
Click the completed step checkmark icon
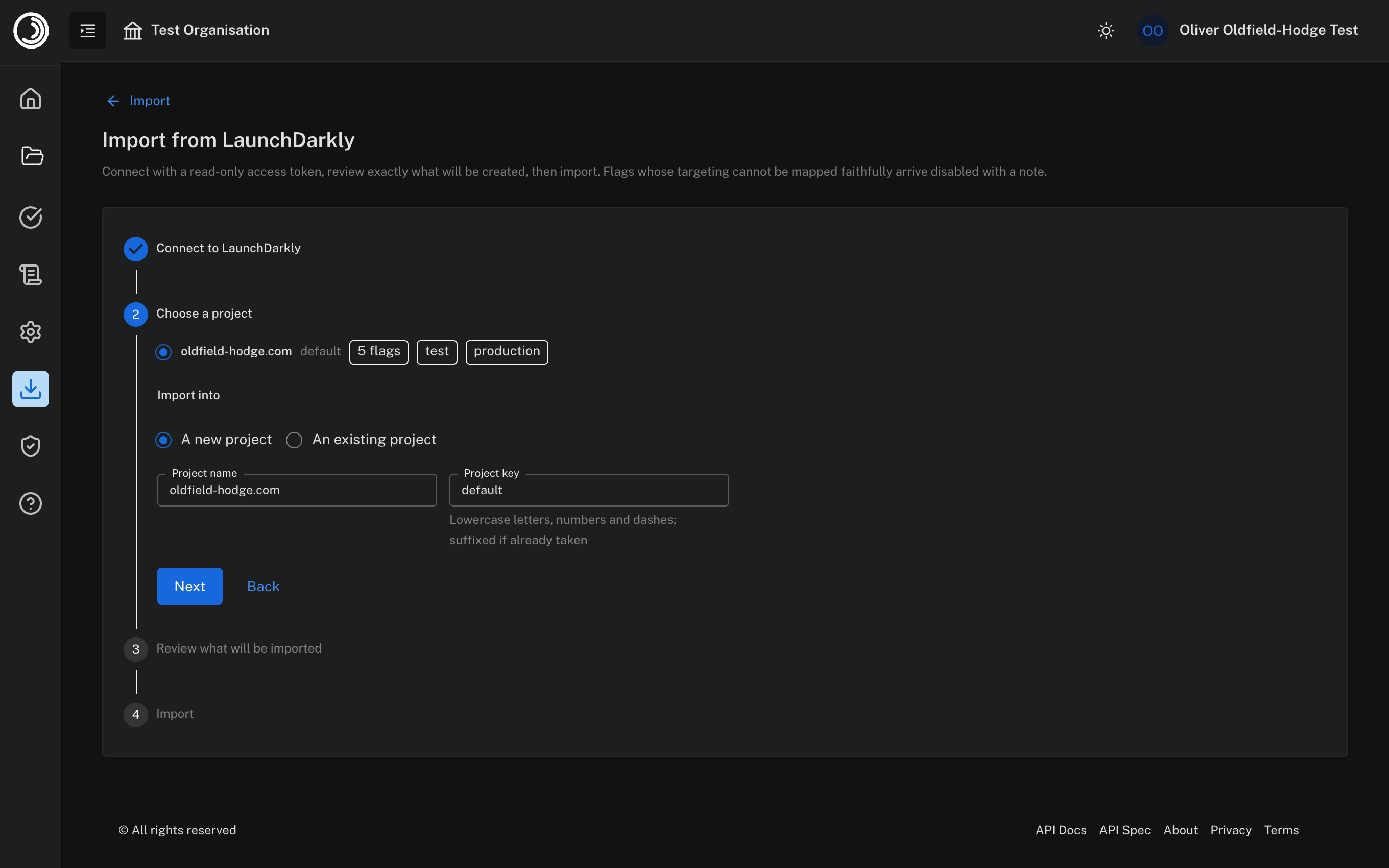[x=135, y=249]
